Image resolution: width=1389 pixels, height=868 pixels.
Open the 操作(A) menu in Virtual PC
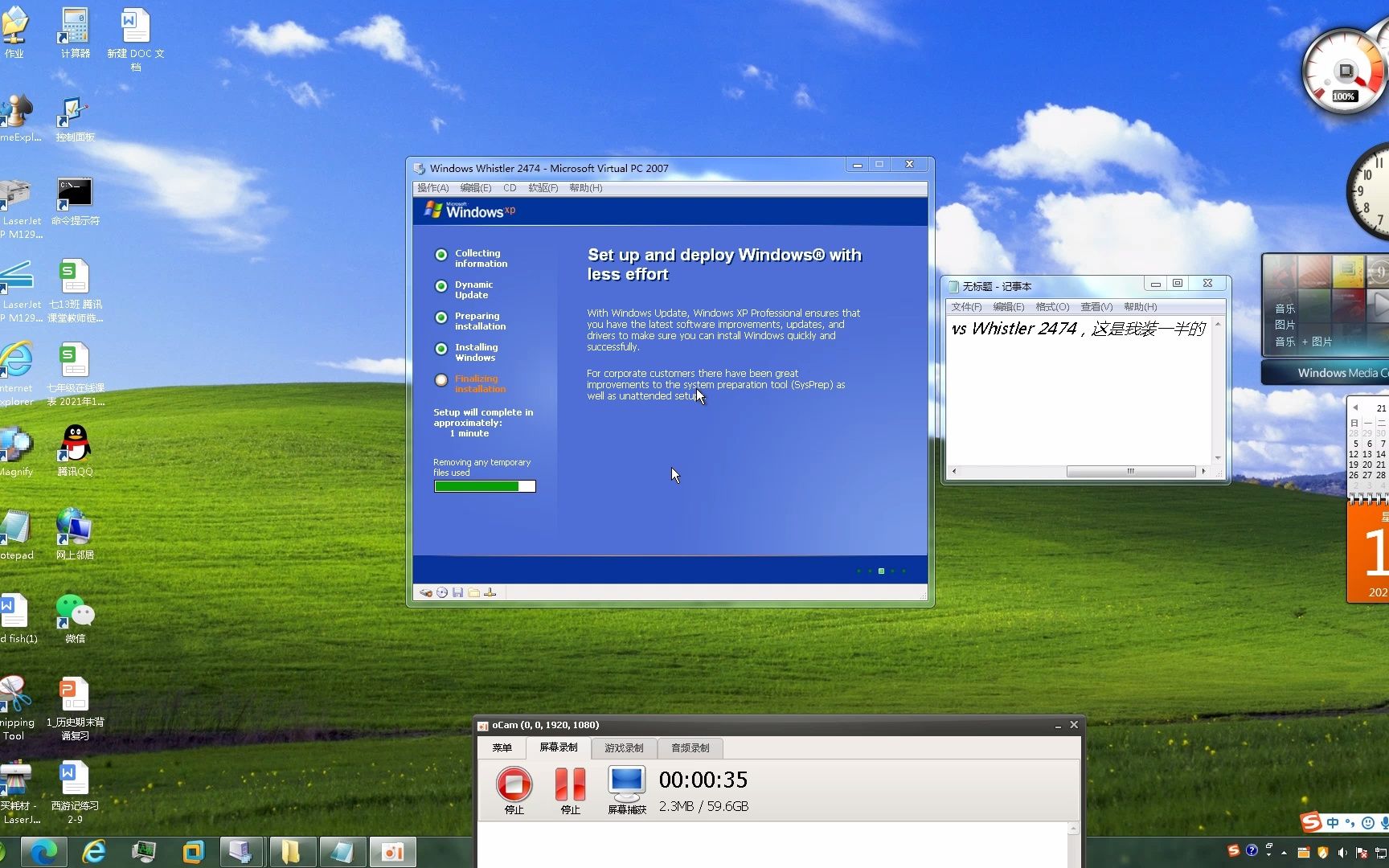click(x=432, y=188)
